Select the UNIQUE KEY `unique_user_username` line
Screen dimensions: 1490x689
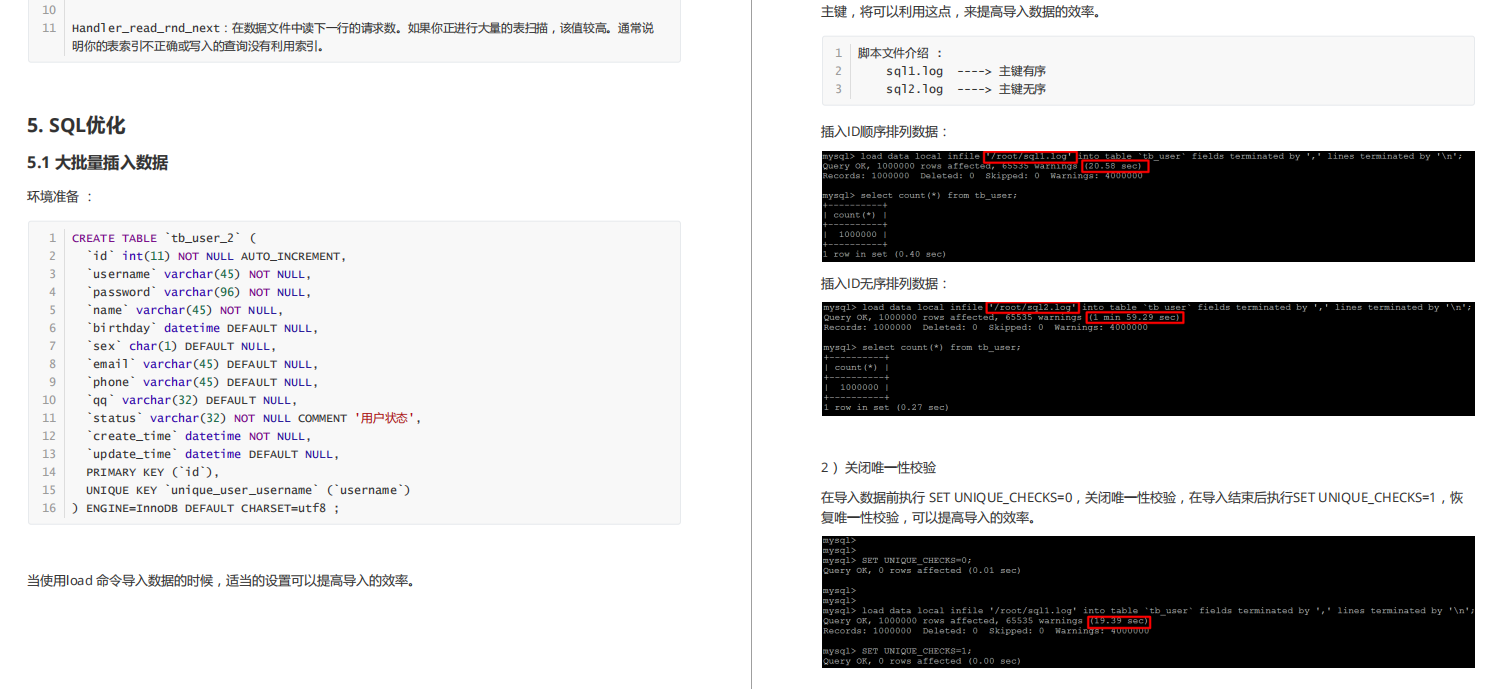[248, 490]
